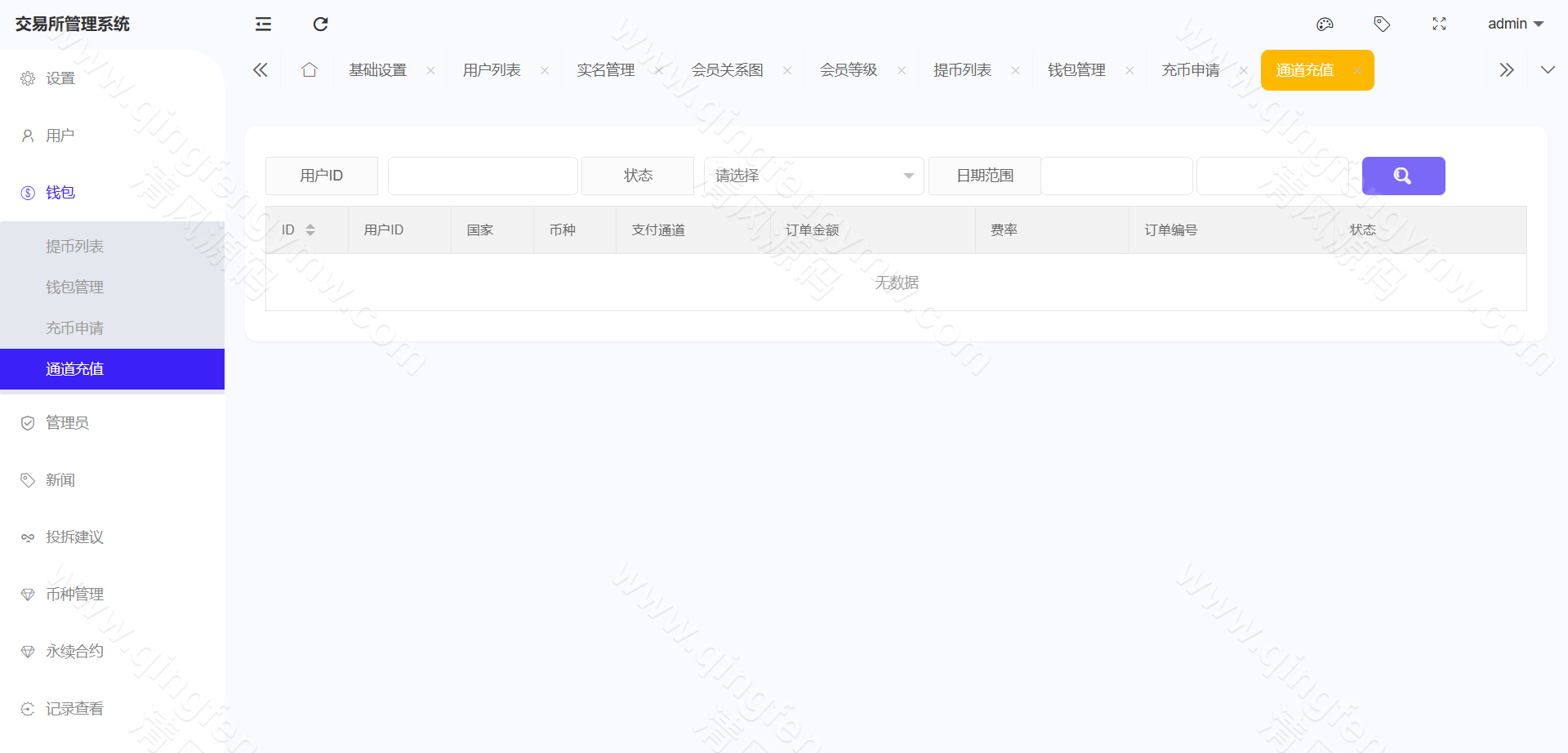Open 记录查看 from the sidebar
Screen dimensions: 1568x753
[74, 708]
